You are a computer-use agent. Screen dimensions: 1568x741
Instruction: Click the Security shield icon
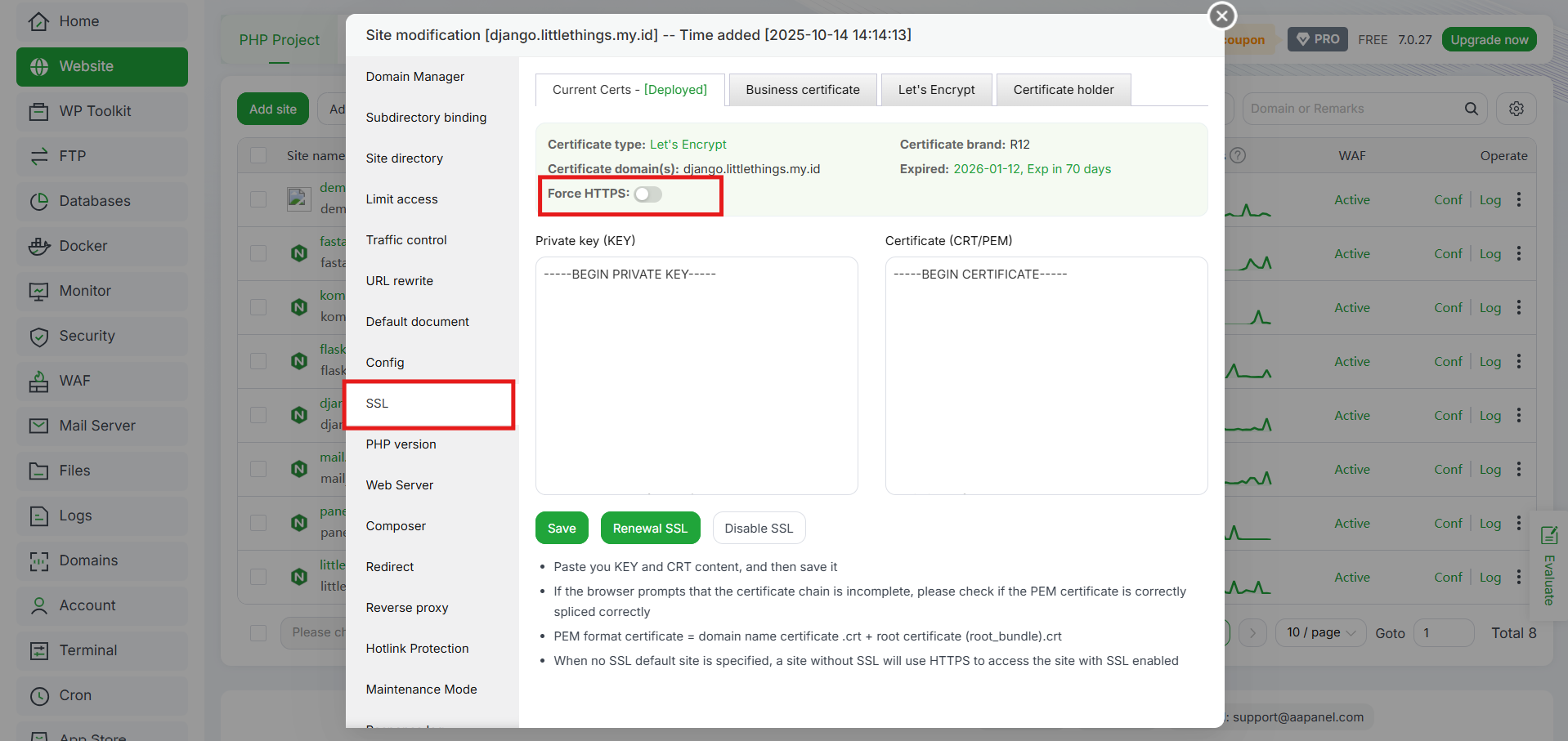coord(38,336)
